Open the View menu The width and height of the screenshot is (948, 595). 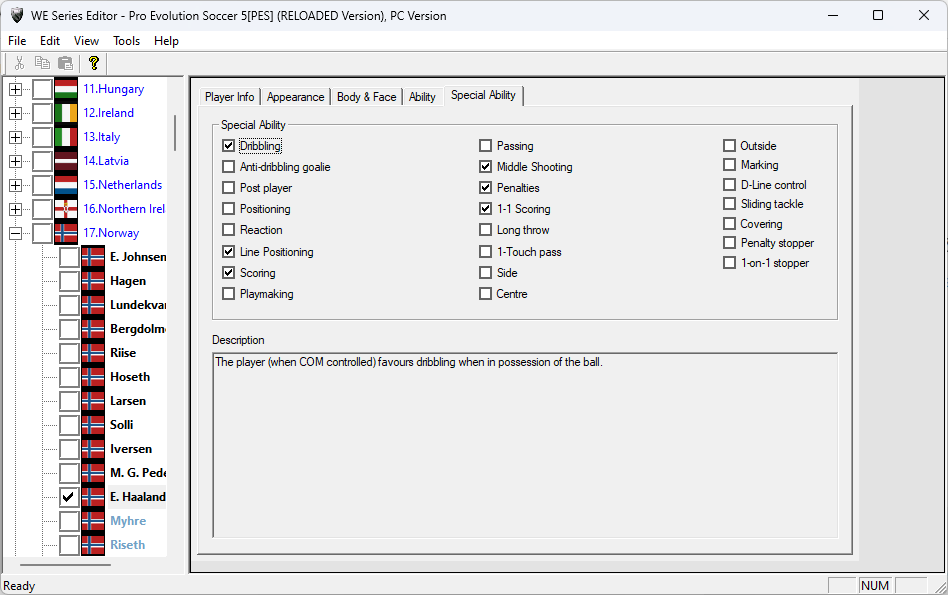tap(86, 41)
